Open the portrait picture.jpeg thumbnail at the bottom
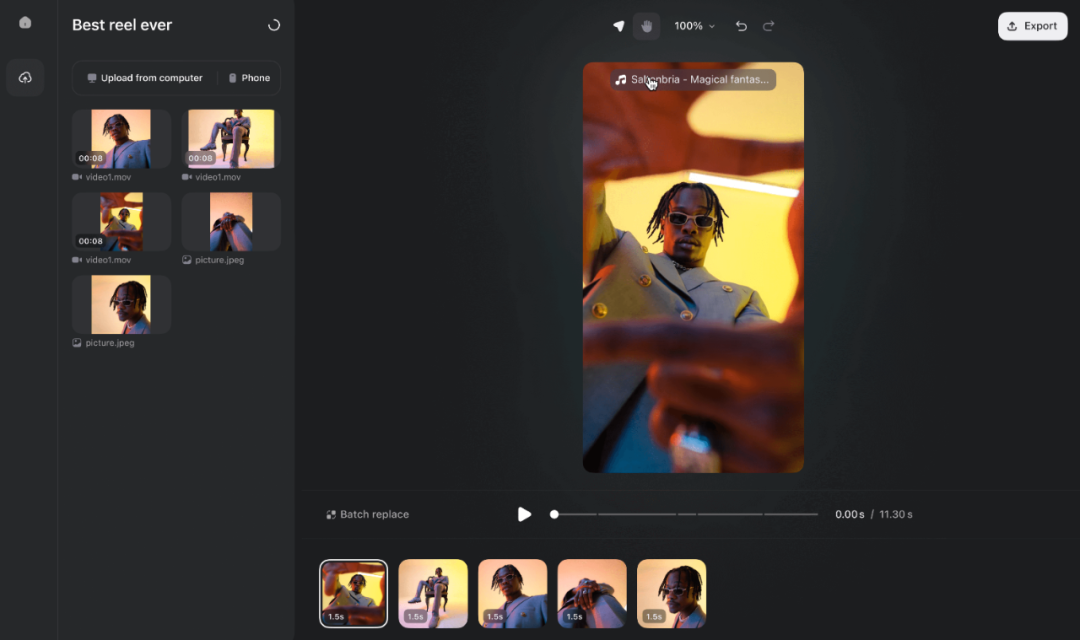1080x640 pixels. point(121,304)
